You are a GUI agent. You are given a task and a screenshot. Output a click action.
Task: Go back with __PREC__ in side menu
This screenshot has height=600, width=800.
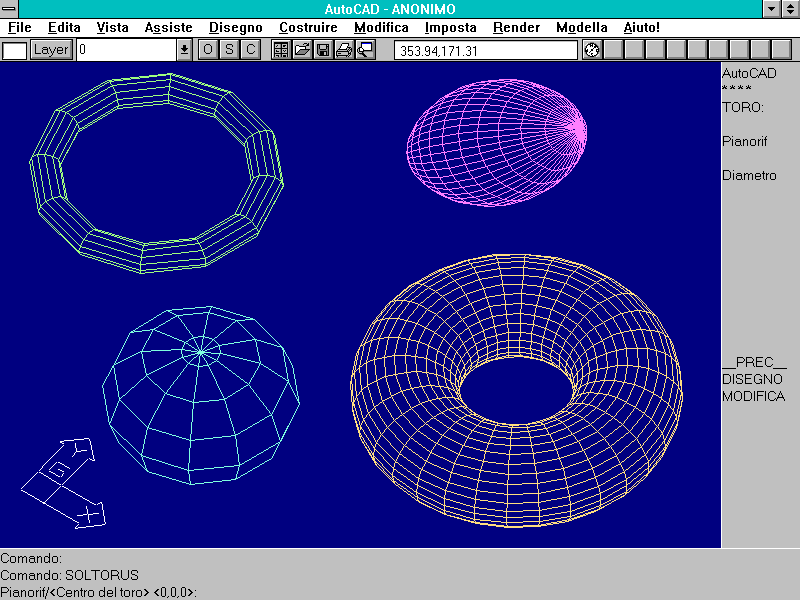pos(755,362)
